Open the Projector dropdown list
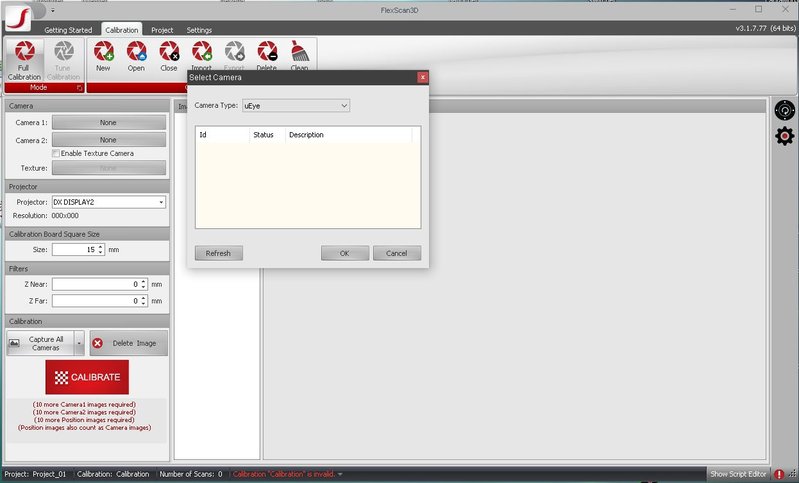The width and height of the screenshot is (799, 483). [161, 202]
